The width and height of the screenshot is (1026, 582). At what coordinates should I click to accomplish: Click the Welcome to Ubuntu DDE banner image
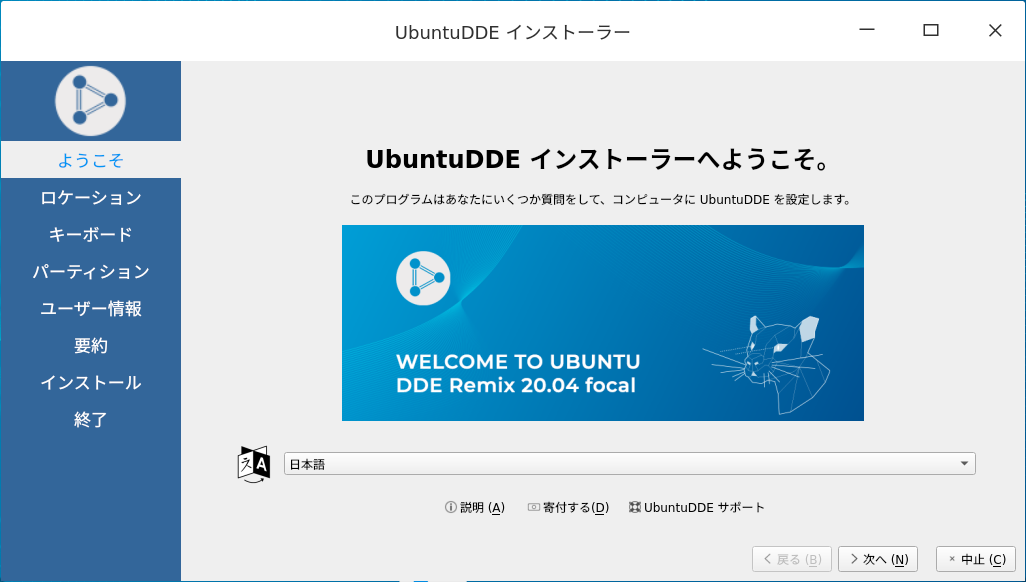tap(603, 323)
